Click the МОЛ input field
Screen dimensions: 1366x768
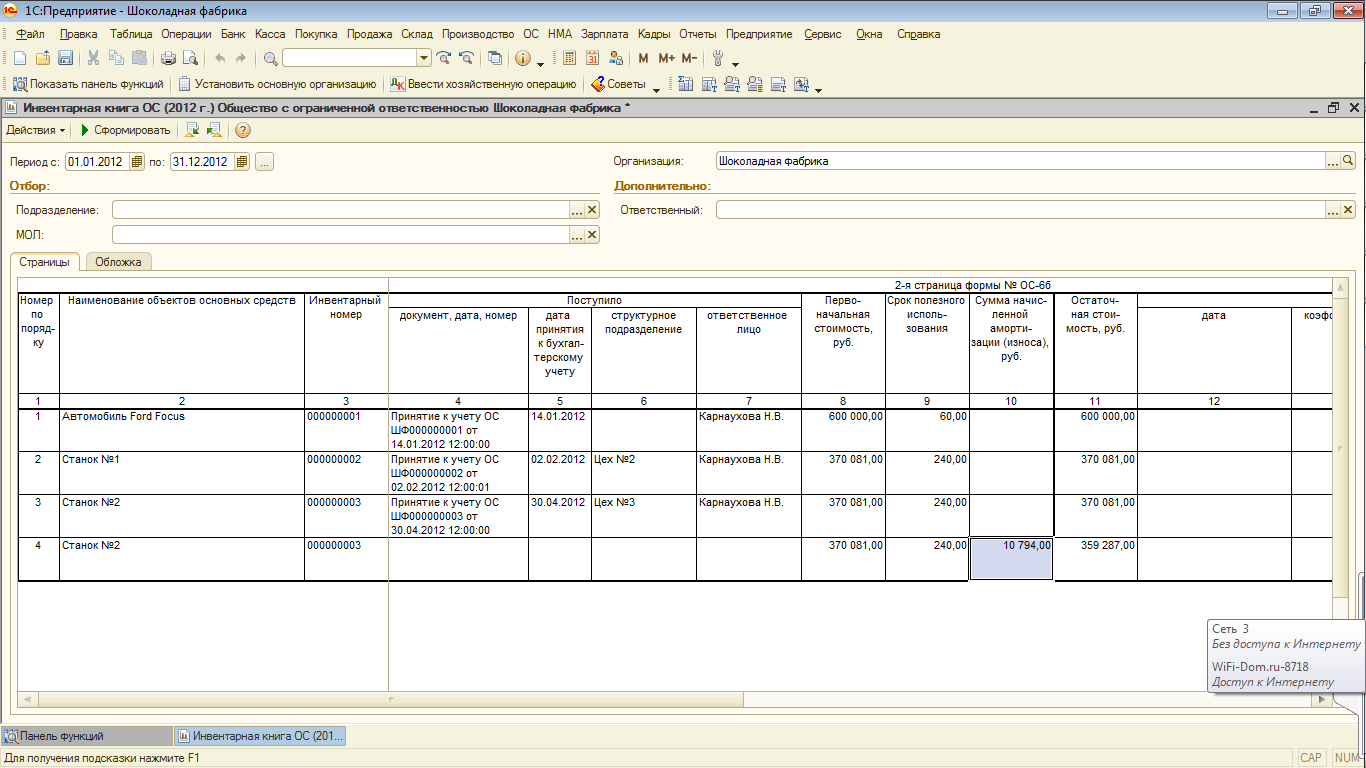340,235
